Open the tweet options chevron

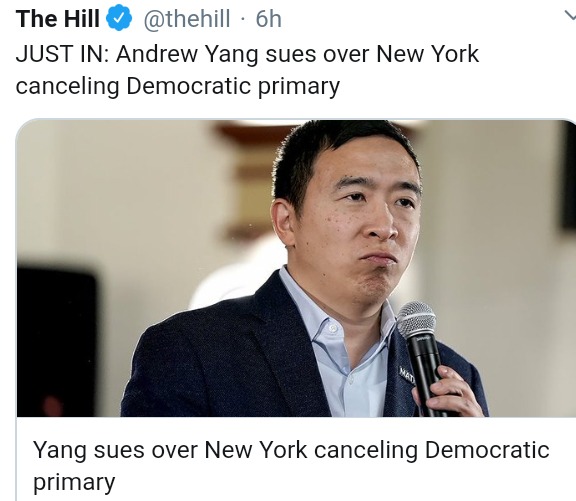[570, 16]
